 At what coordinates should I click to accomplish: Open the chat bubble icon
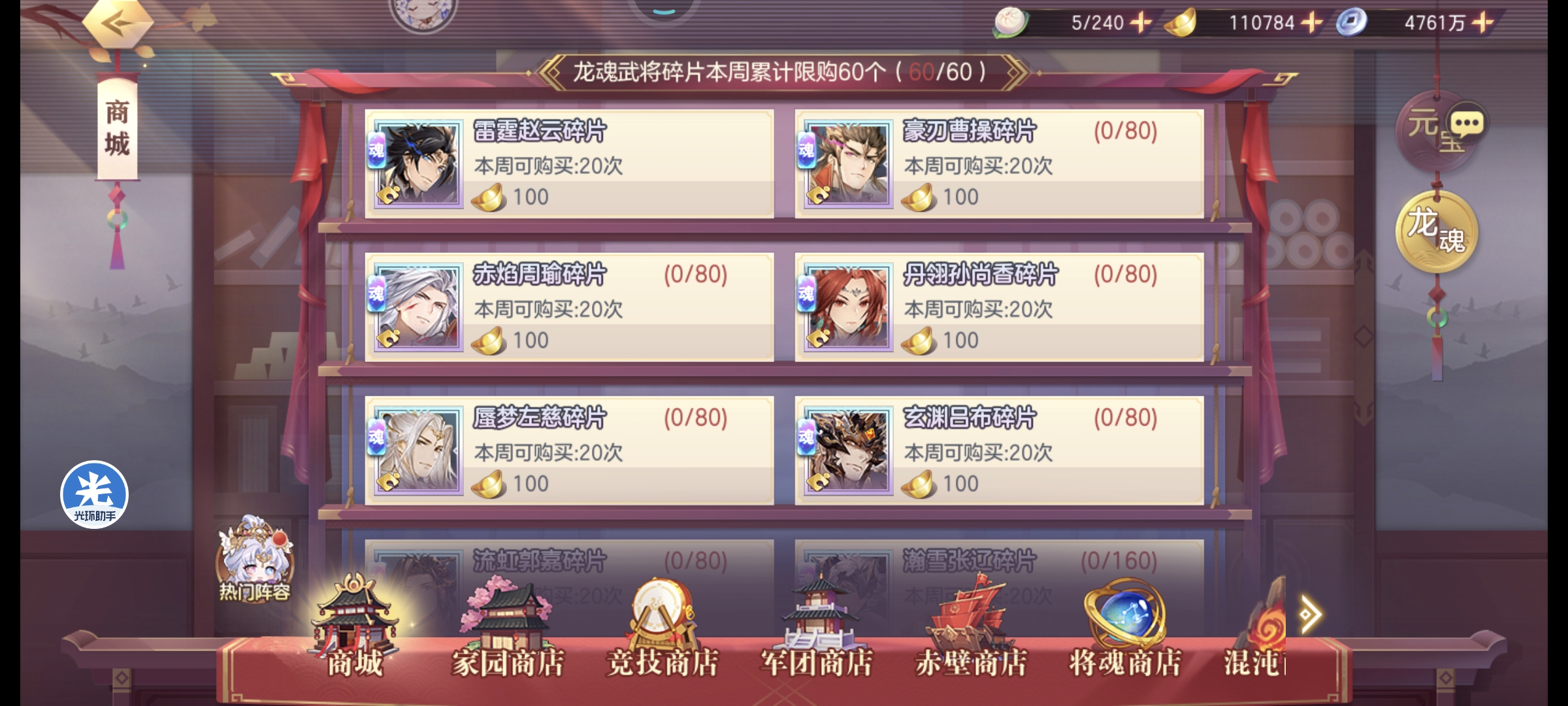click(1467, 124)
